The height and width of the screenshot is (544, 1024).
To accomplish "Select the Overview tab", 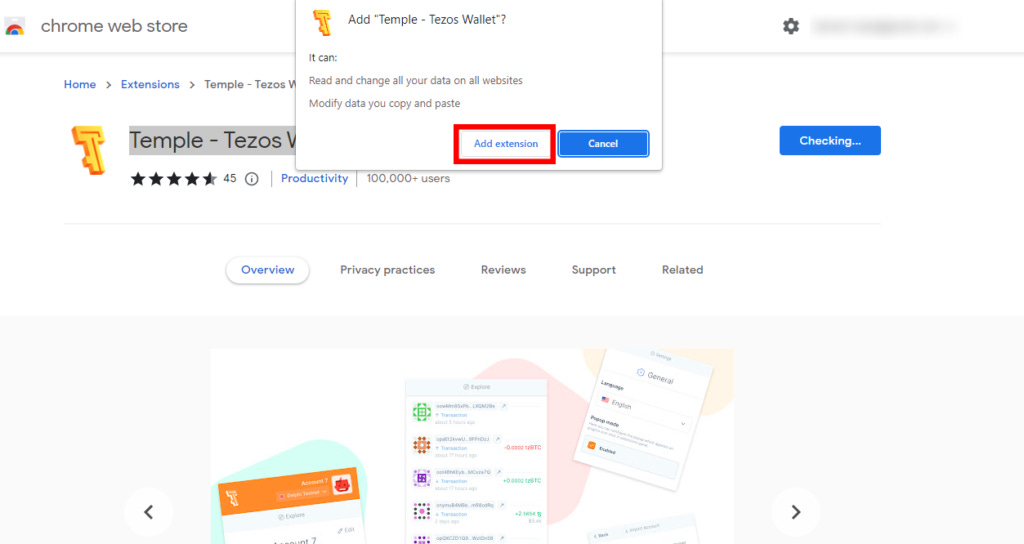I will pos(267,270).
